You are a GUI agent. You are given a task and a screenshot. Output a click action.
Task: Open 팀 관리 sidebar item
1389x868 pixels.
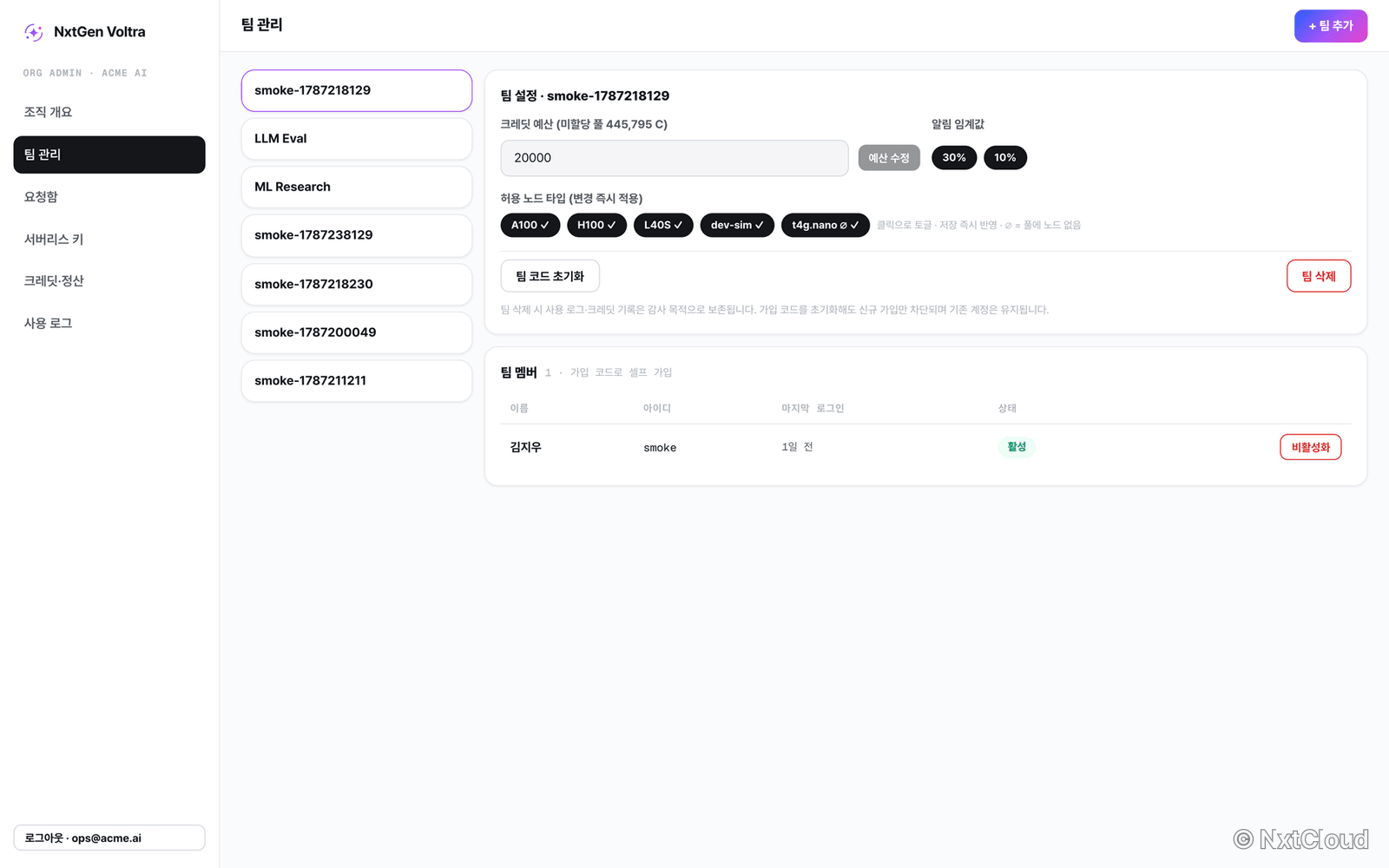tap(109, 155)
